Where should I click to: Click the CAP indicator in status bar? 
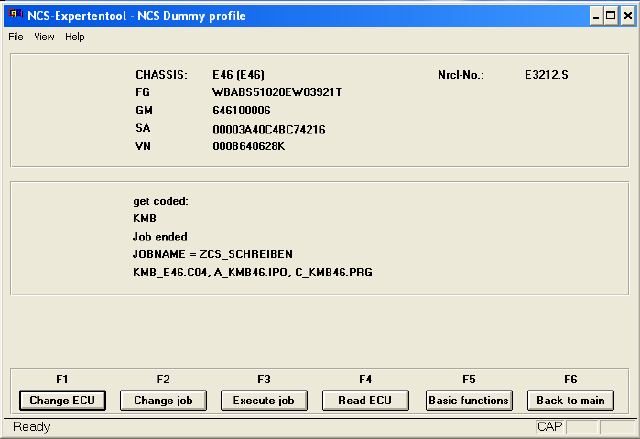549,427
